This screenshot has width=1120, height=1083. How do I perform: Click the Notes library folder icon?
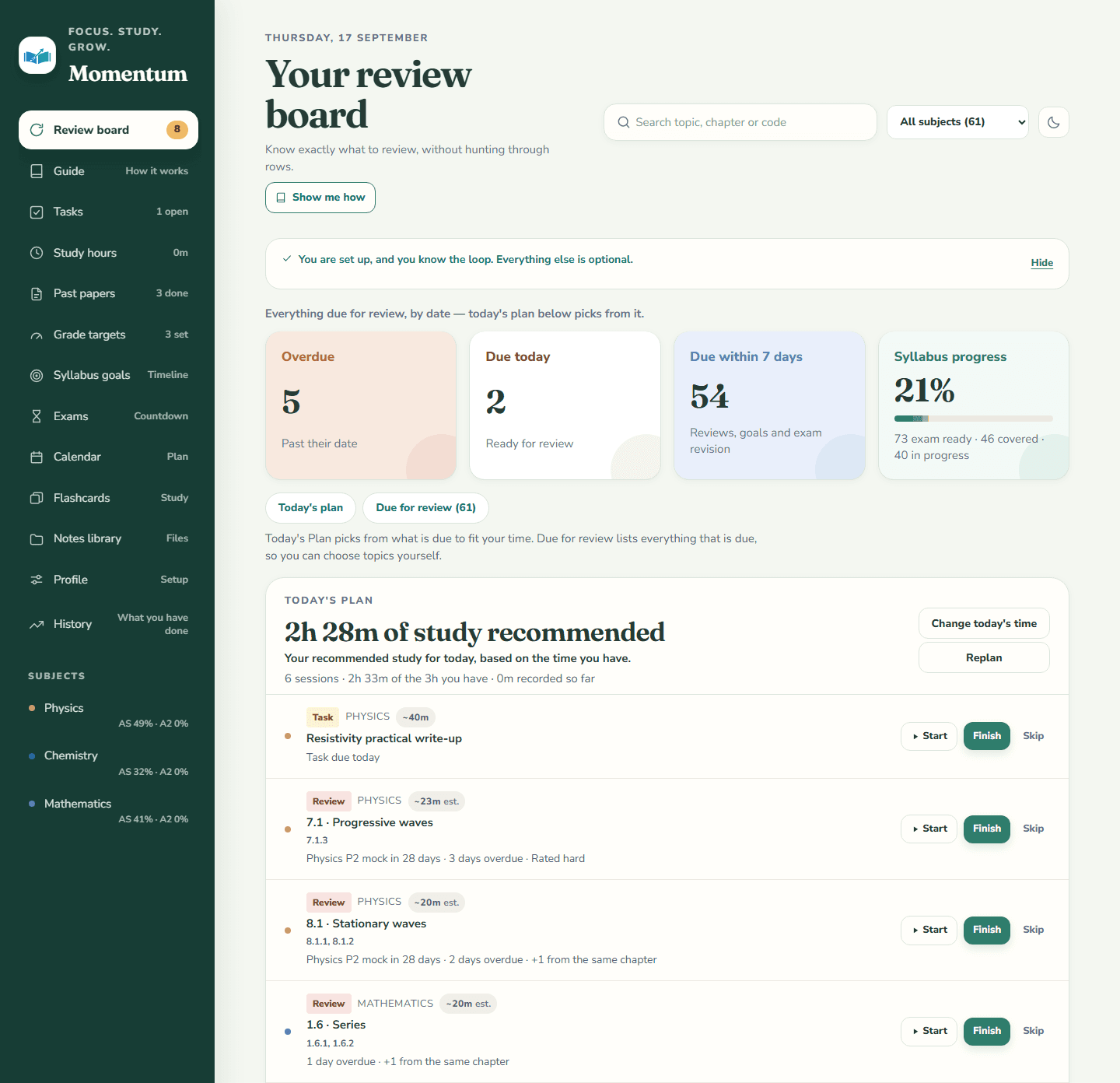tap(37, 539)
